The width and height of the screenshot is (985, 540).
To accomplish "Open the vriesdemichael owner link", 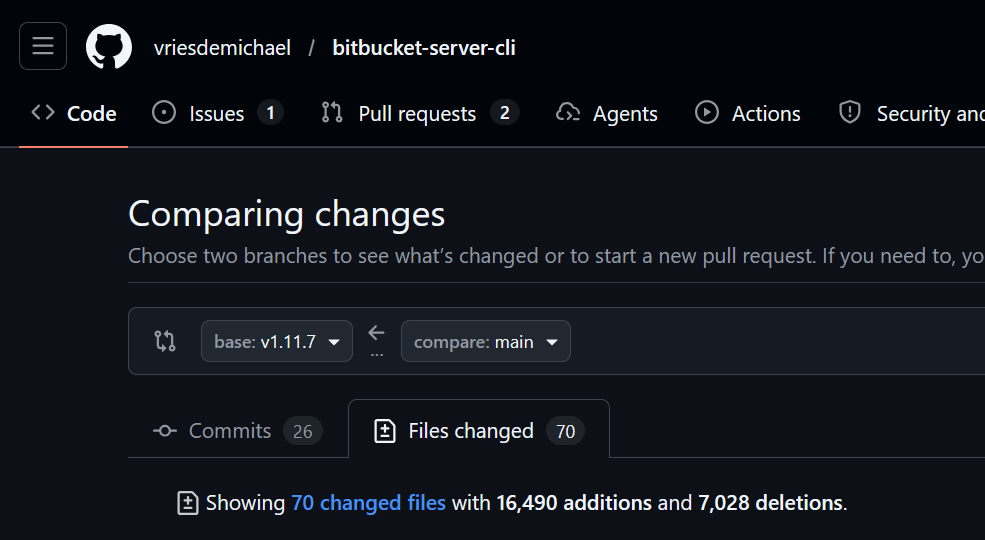I will tap(222, 48).
